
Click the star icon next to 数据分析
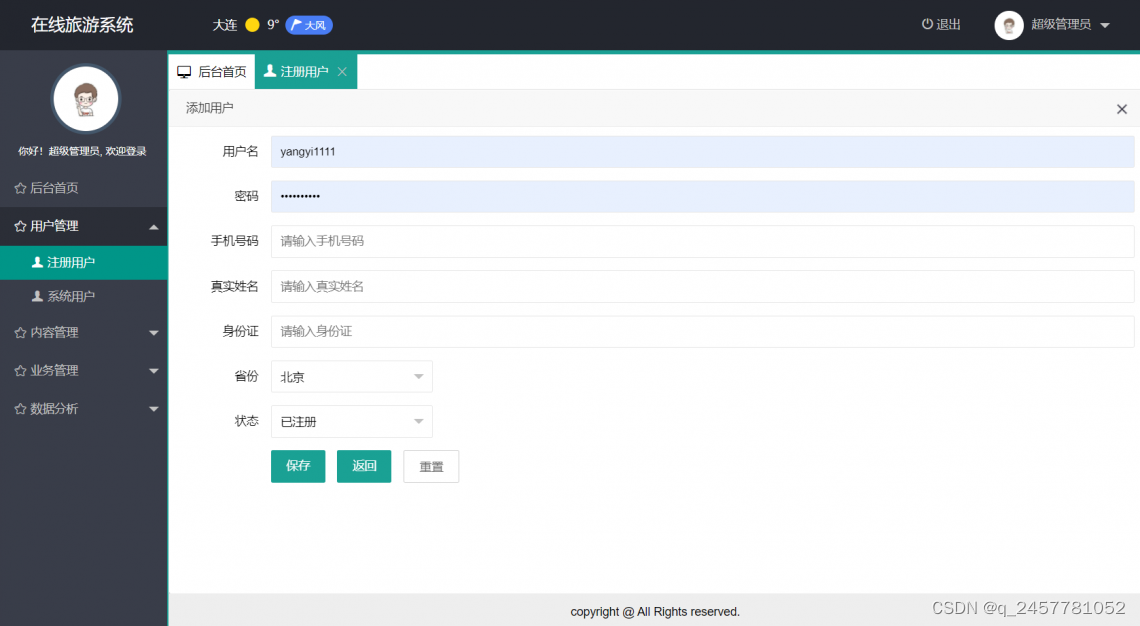20,409
